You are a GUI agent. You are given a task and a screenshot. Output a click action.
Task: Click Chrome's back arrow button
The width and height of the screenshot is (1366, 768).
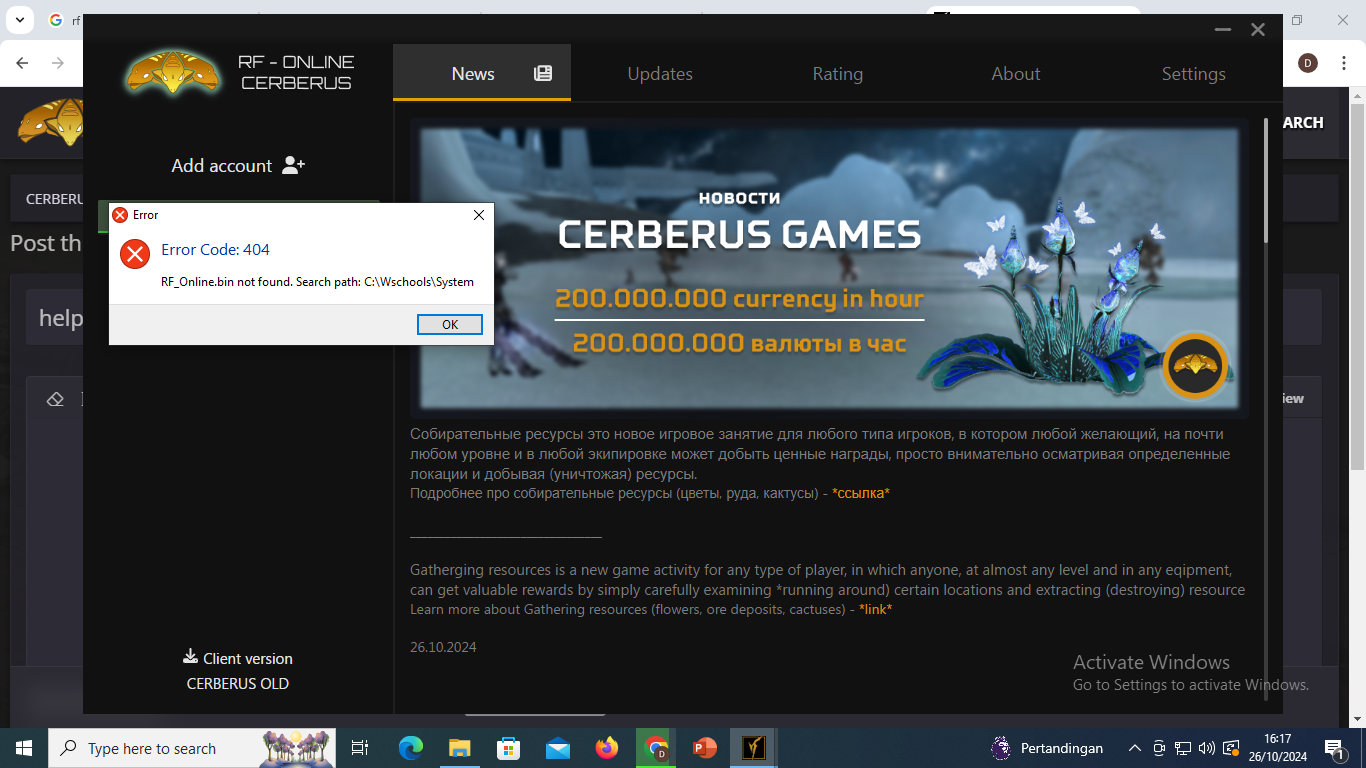coord(22,63)
